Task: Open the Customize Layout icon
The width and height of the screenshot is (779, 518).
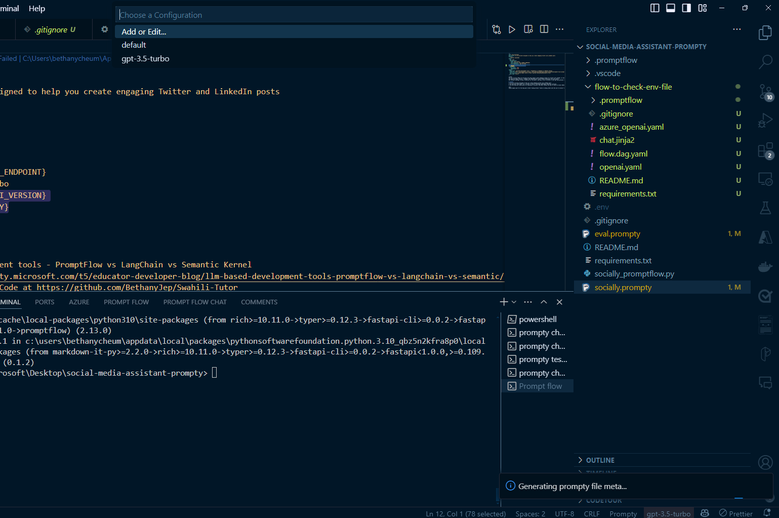Action: 702,8
